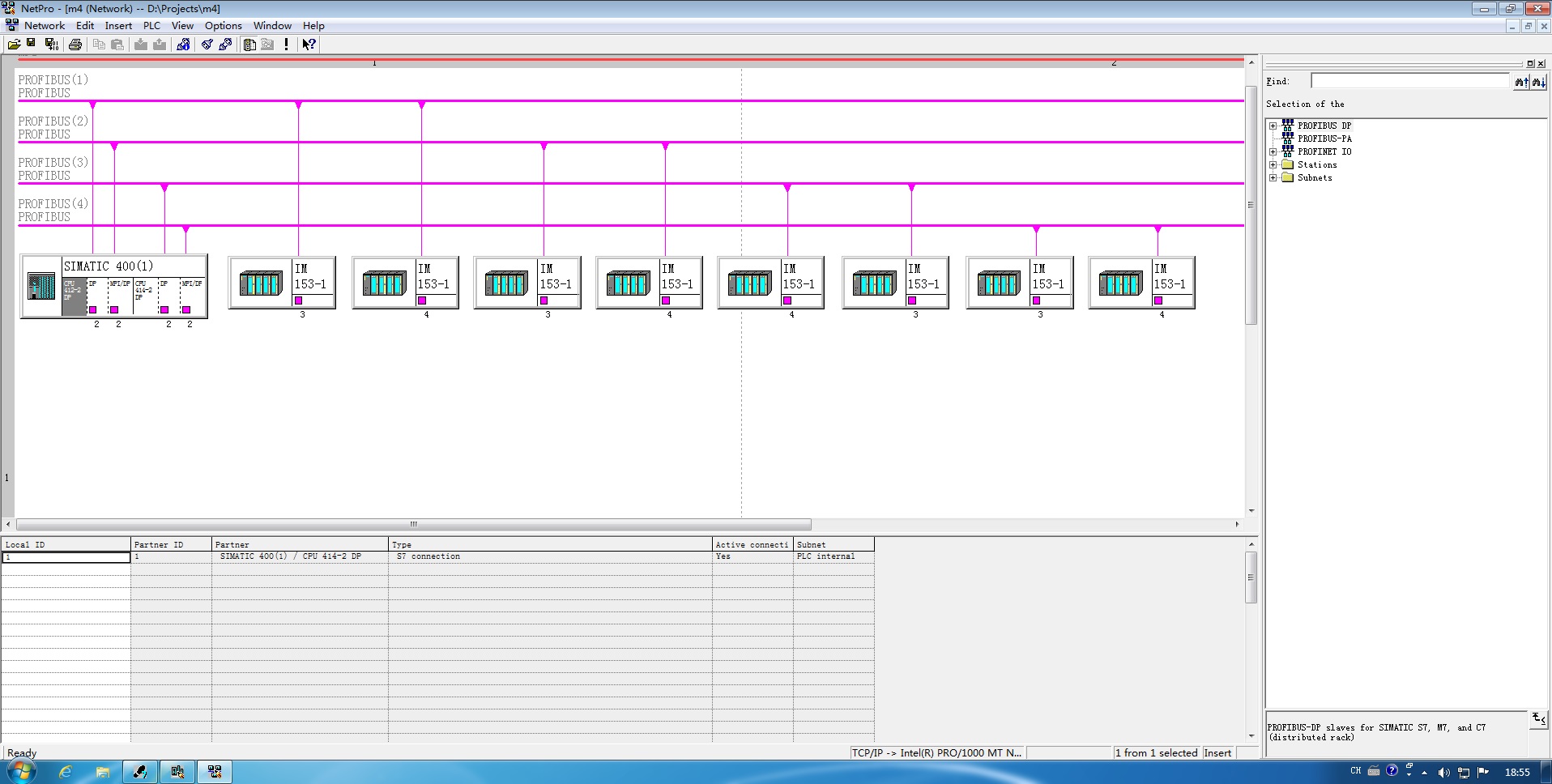Click the SIMATIC 400(1) / CPU 414-2 DP cell

tap(300, 557)
